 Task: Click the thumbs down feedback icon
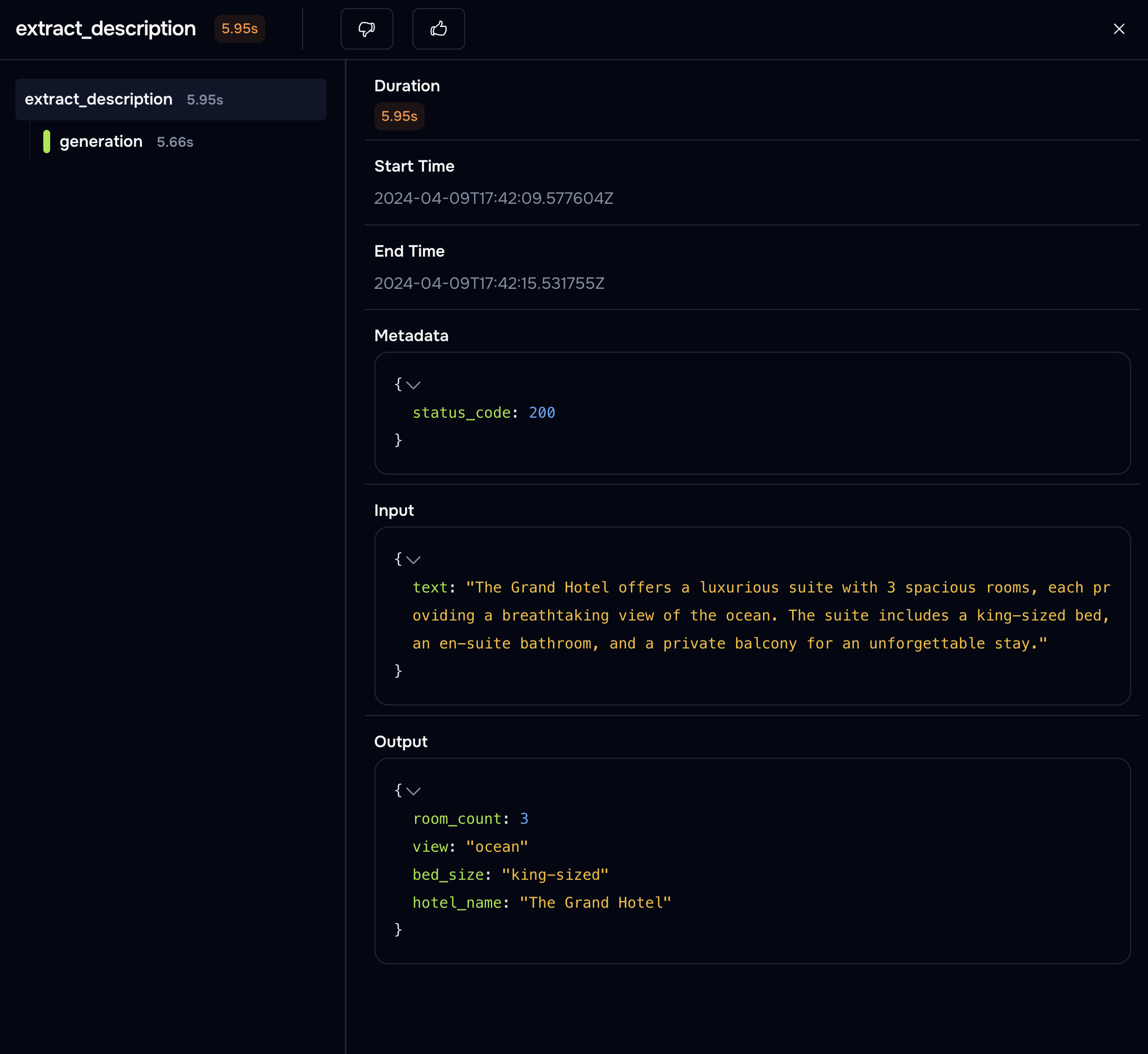[366, 29]
